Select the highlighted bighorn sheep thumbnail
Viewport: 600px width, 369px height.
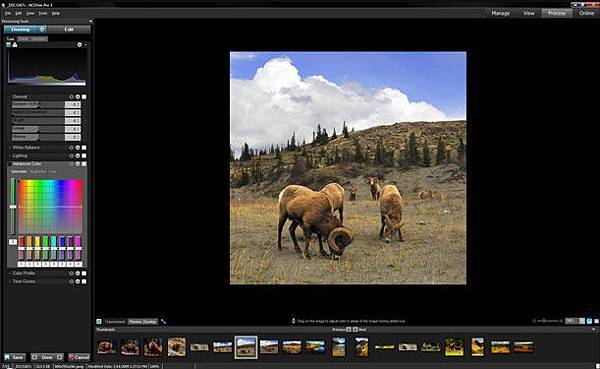tap(246, 347)
